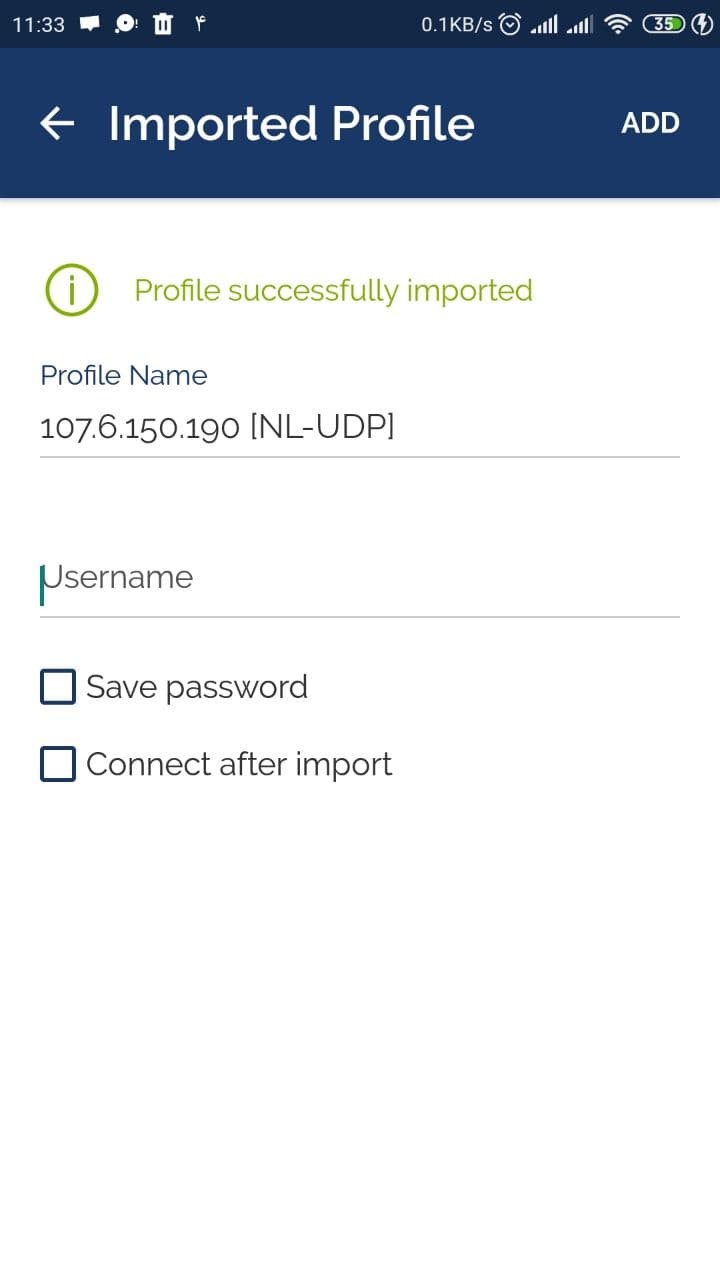Tap the Wi-Fi status icon

point(619,25)
